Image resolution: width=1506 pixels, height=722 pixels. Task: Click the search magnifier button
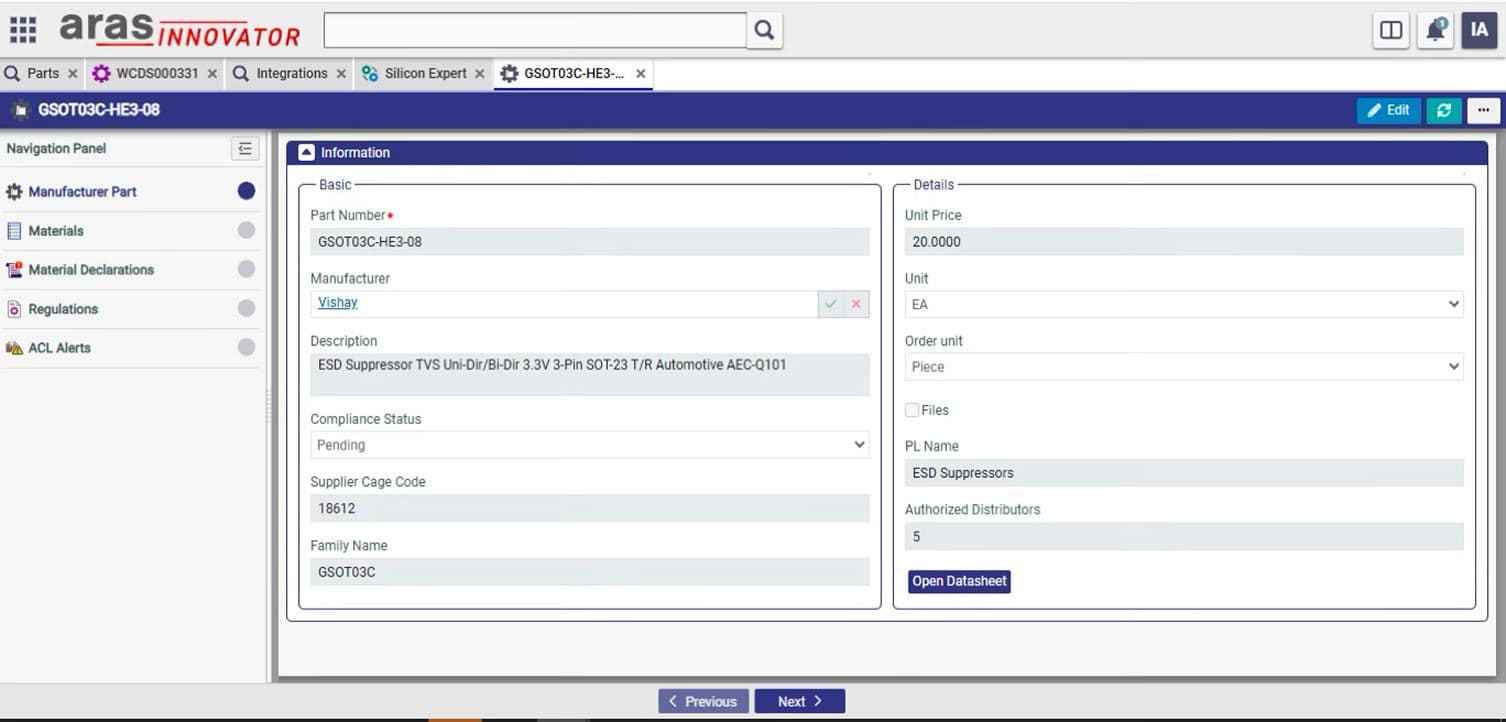pos(764,30)
